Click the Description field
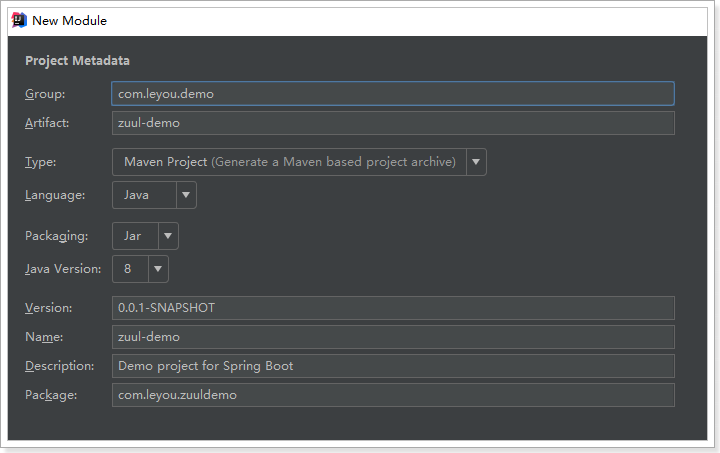This screenshot has width=720, height=453. click(x=393, y=366)
